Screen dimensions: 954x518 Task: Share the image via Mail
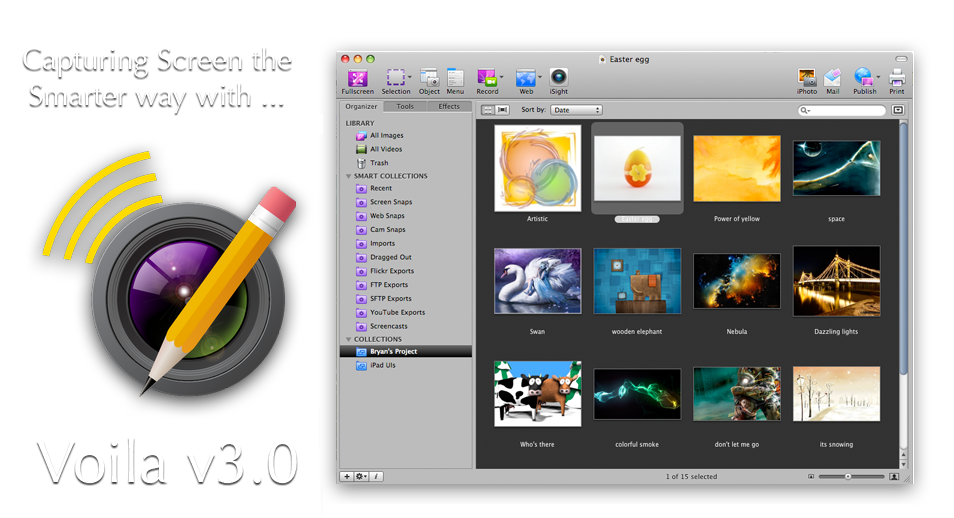(x=832, y=82)
